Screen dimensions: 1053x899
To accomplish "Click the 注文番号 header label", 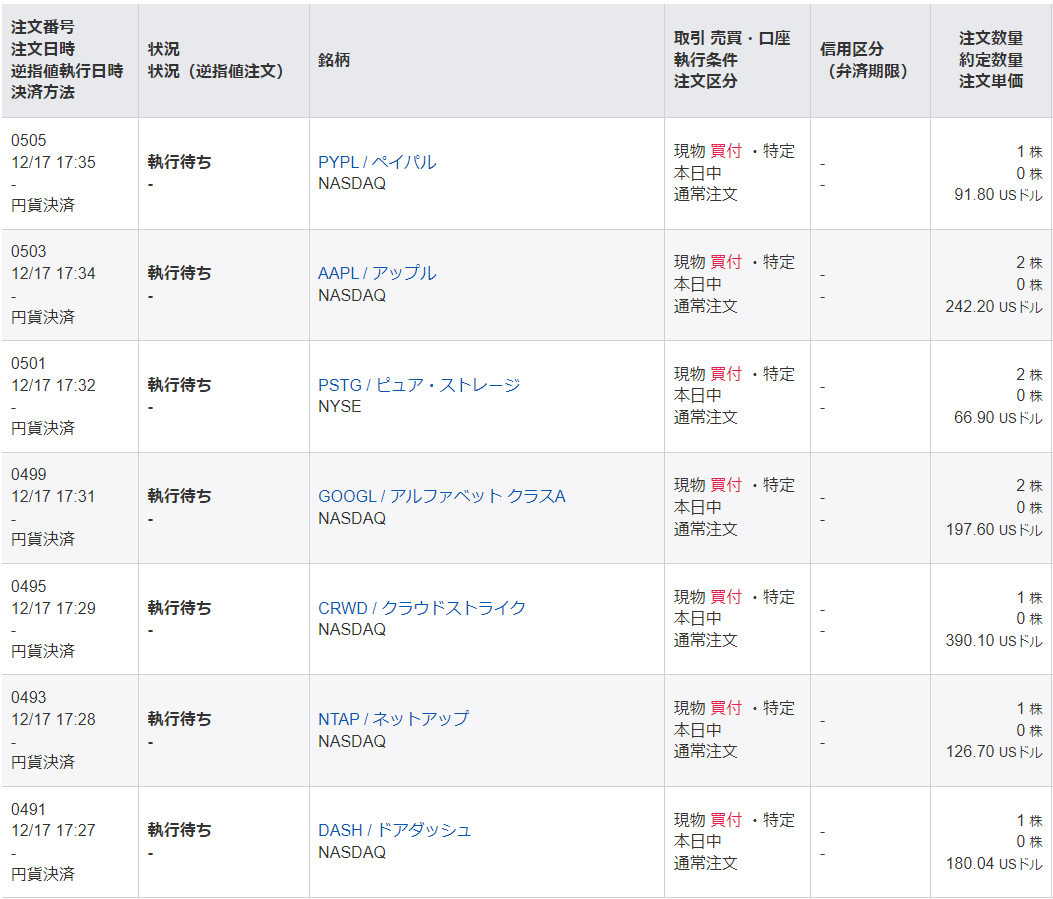I will click(42, 27).
